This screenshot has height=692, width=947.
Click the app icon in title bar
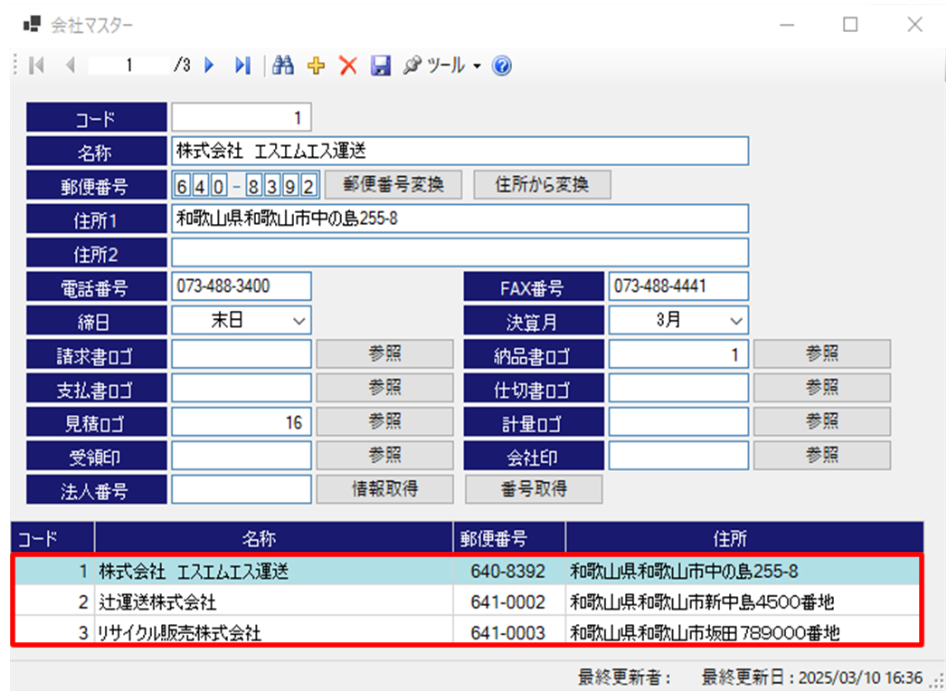(x=32, y=24)
